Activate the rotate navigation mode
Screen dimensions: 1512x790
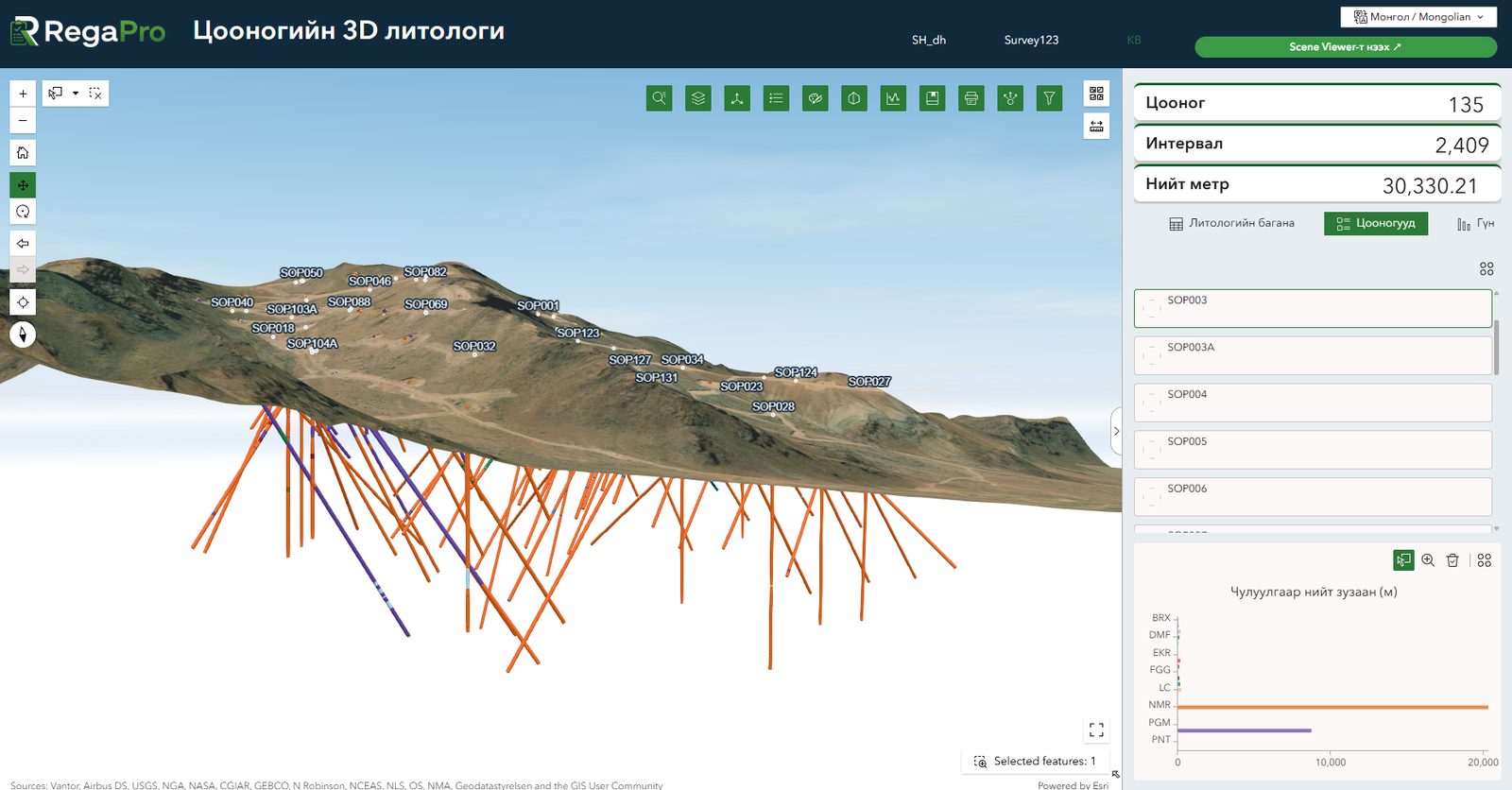[x=23, y=212]
